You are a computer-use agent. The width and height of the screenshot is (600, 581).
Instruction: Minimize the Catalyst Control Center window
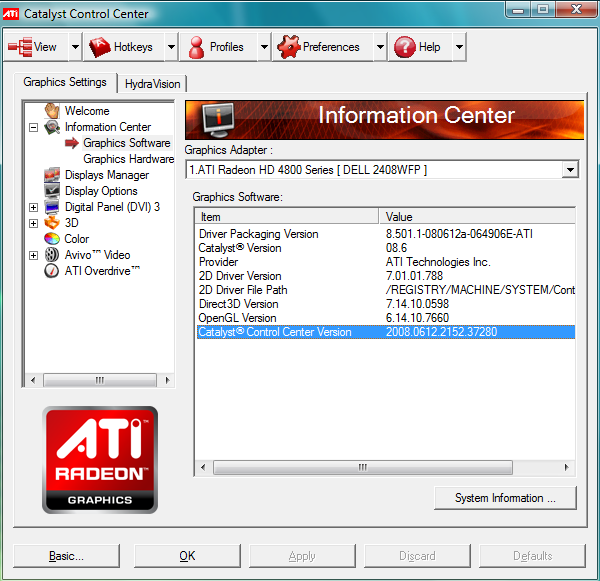pos(518,10)
